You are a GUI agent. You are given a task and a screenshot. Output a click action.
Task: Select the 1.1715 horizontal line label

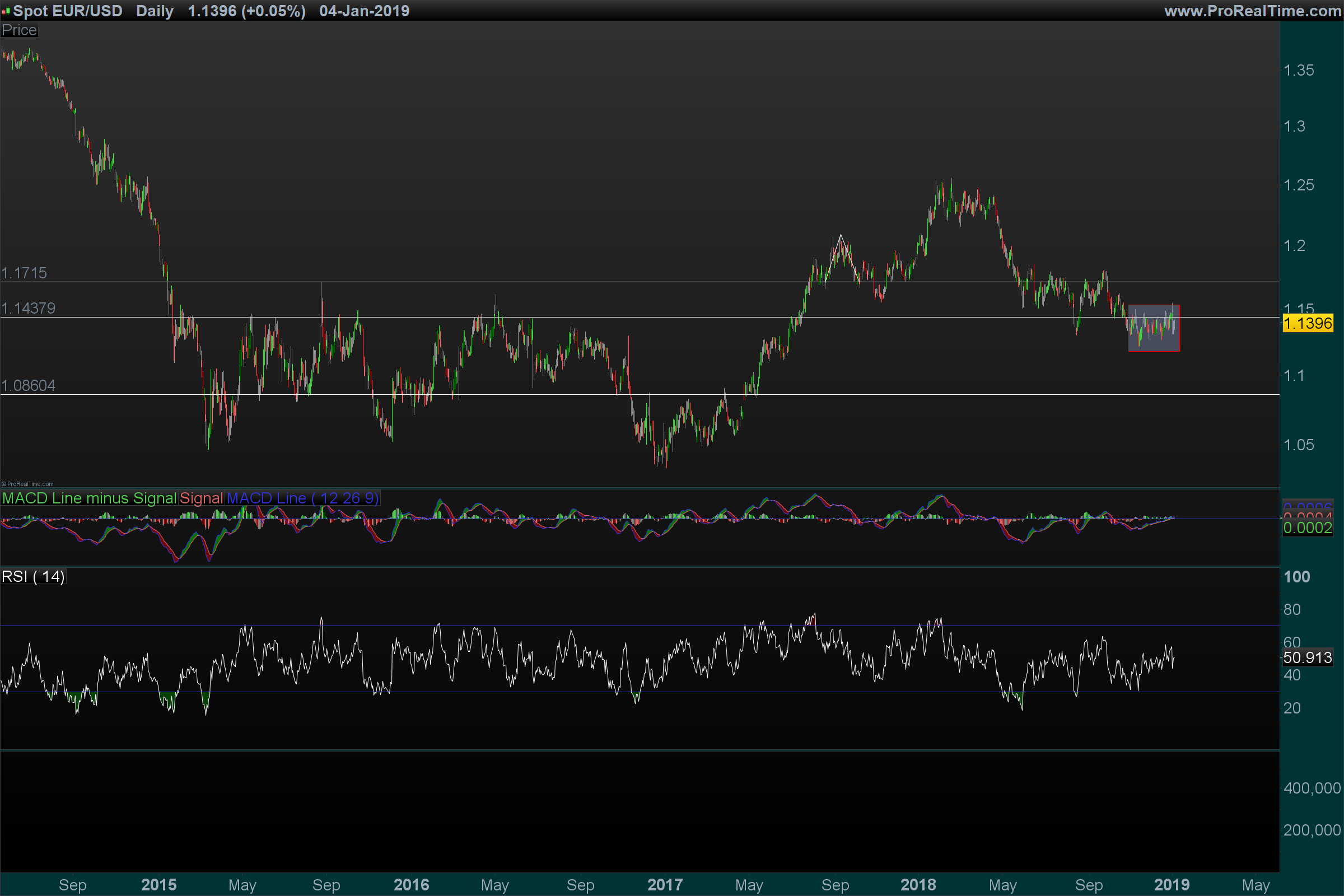(x=24, y=273)
